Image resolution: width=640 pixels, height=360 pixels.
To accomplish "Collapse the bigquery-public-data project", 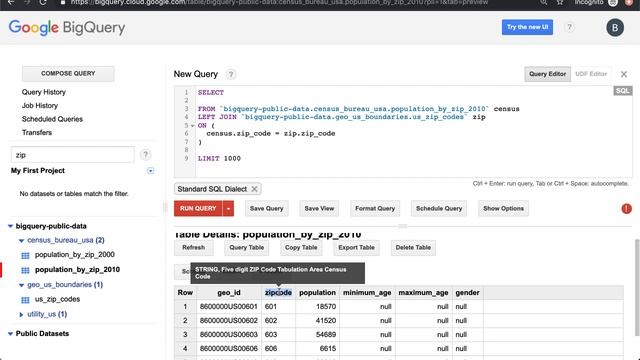I will [x=11, y=226].
